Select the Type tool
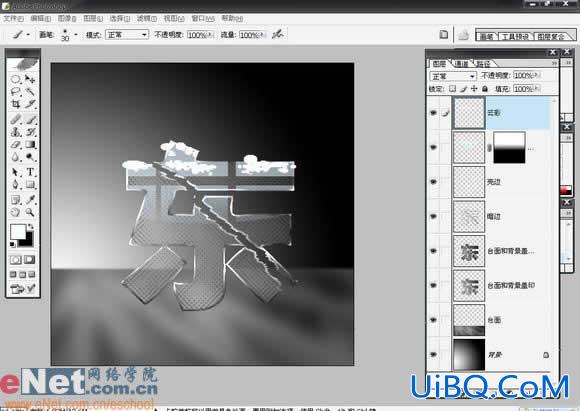Image resolution: width=580 pixels, height=411 pixels. click(30, 172)
